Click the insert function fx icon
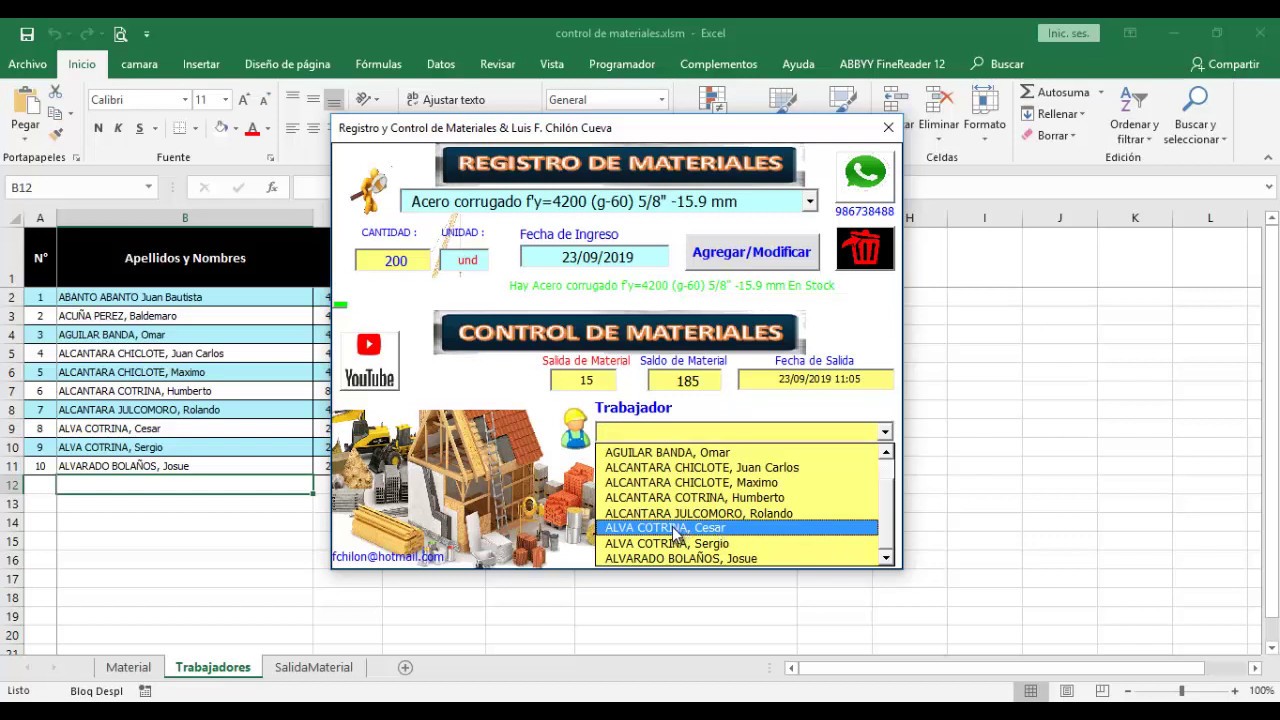The height and width of the screenshot is (720, 1280). pyautogui.click(x=272, y=187)
